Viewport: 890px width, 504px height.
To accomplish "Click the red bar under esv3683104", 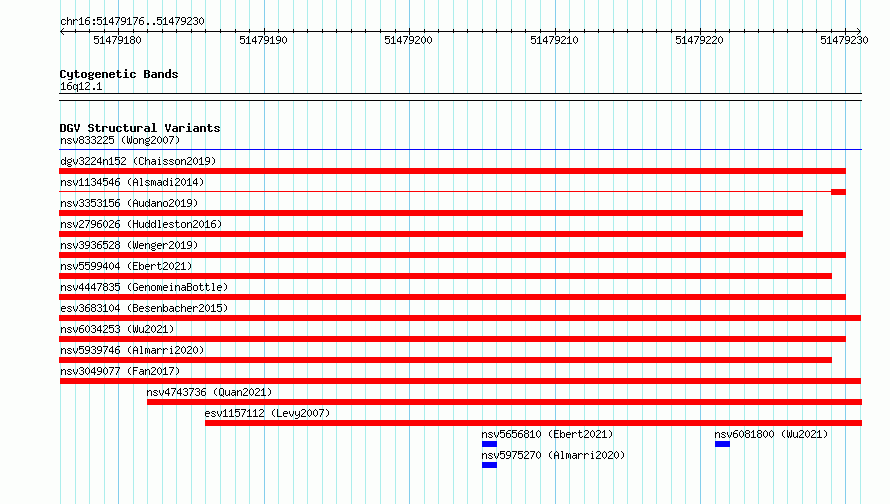I will tap(460, 318).
